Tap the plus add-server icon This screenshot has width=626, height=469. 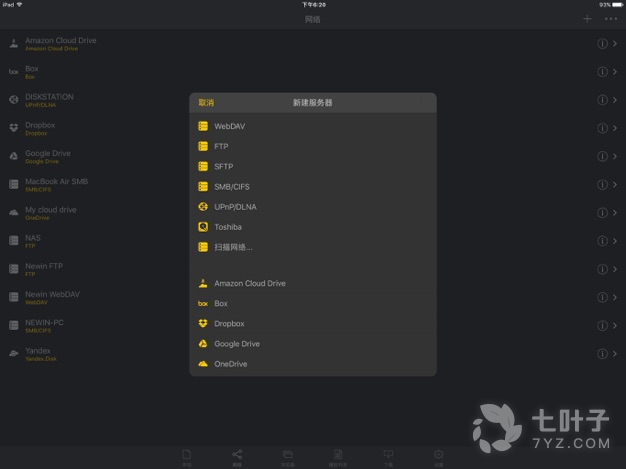click(587, 19)
